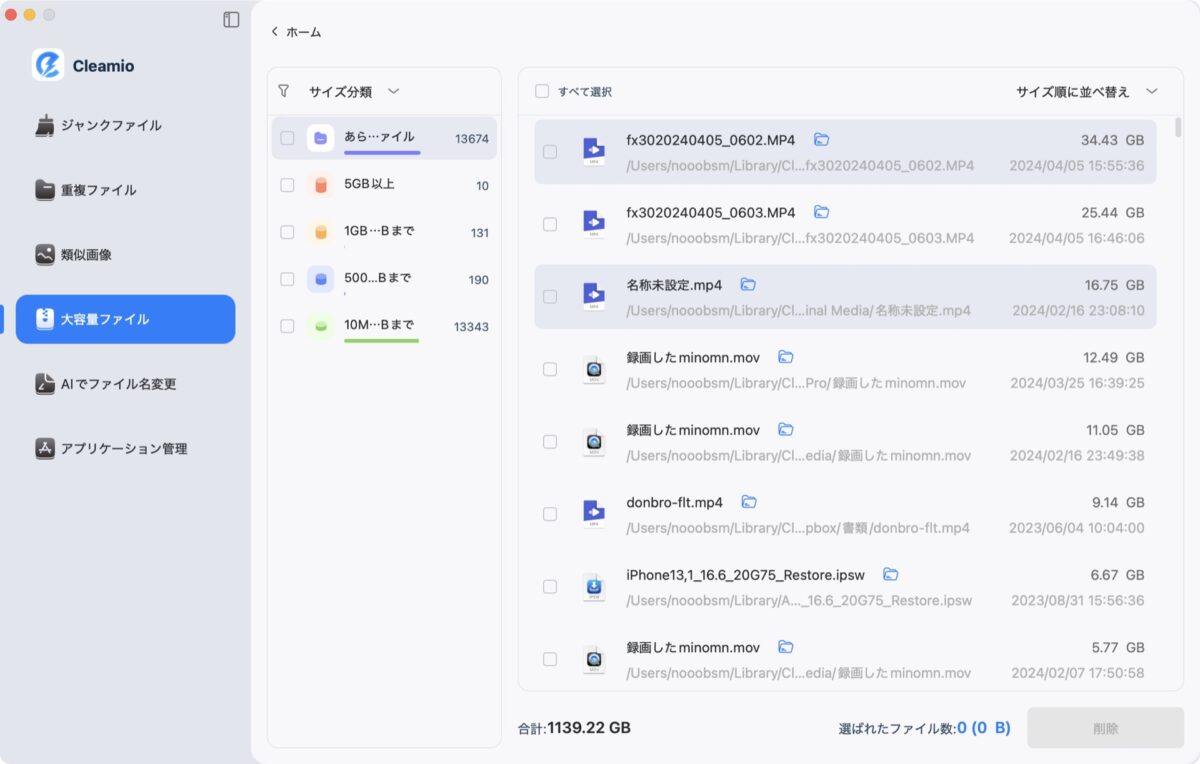
Task: Click the filter funnel icon
Action: tap(284, 91)
